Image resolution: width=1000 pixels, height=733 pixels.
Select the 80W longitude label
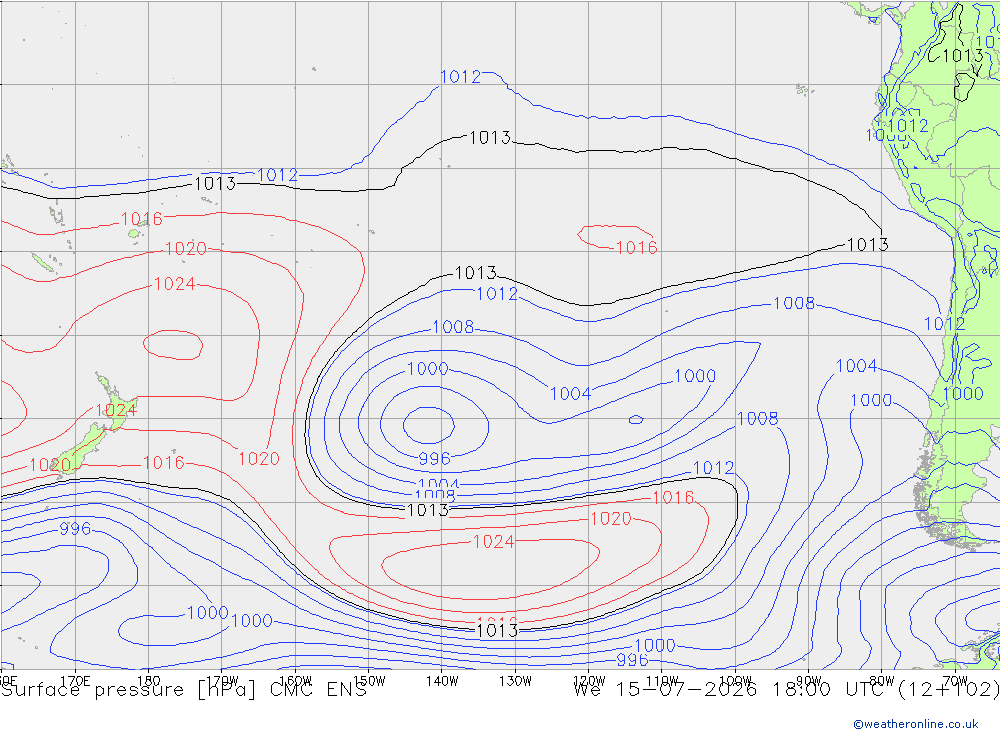click(x=882, y=681)
